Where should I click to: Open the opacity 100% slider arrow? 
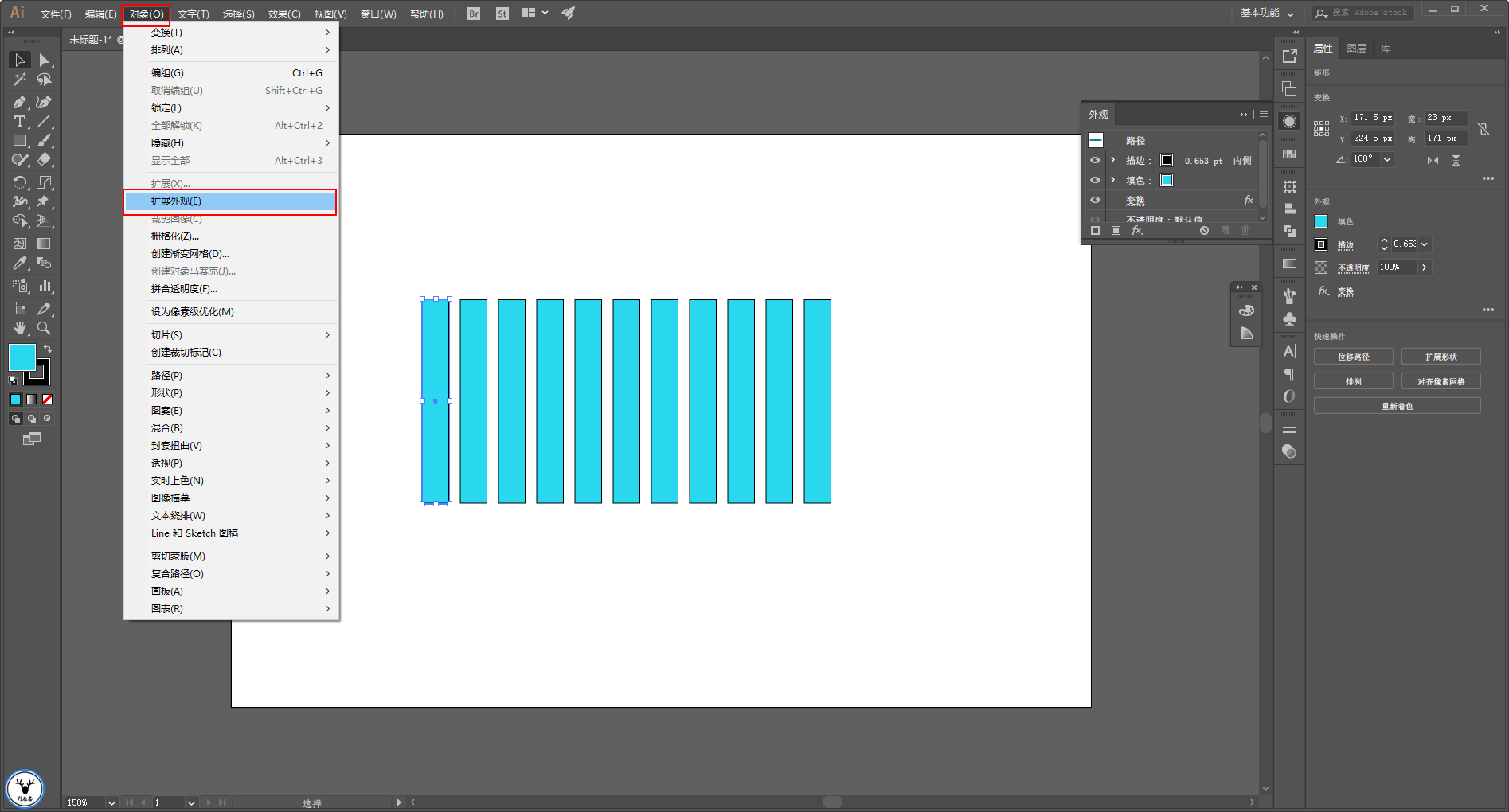(1425, 267)
